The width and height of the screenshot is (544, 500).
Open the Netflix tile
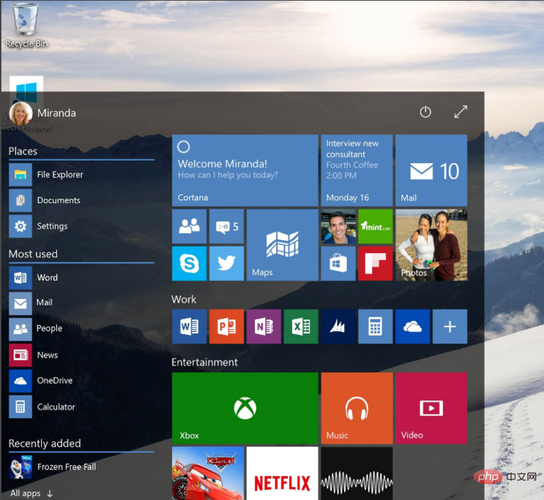(x=282, y=473)
